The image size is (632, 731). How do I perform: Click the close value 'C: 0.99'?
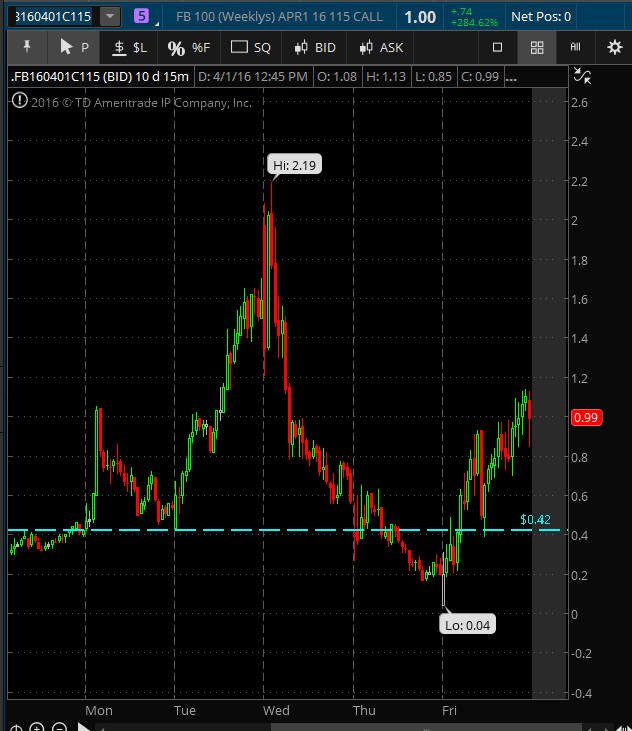(x=480, y=76)
